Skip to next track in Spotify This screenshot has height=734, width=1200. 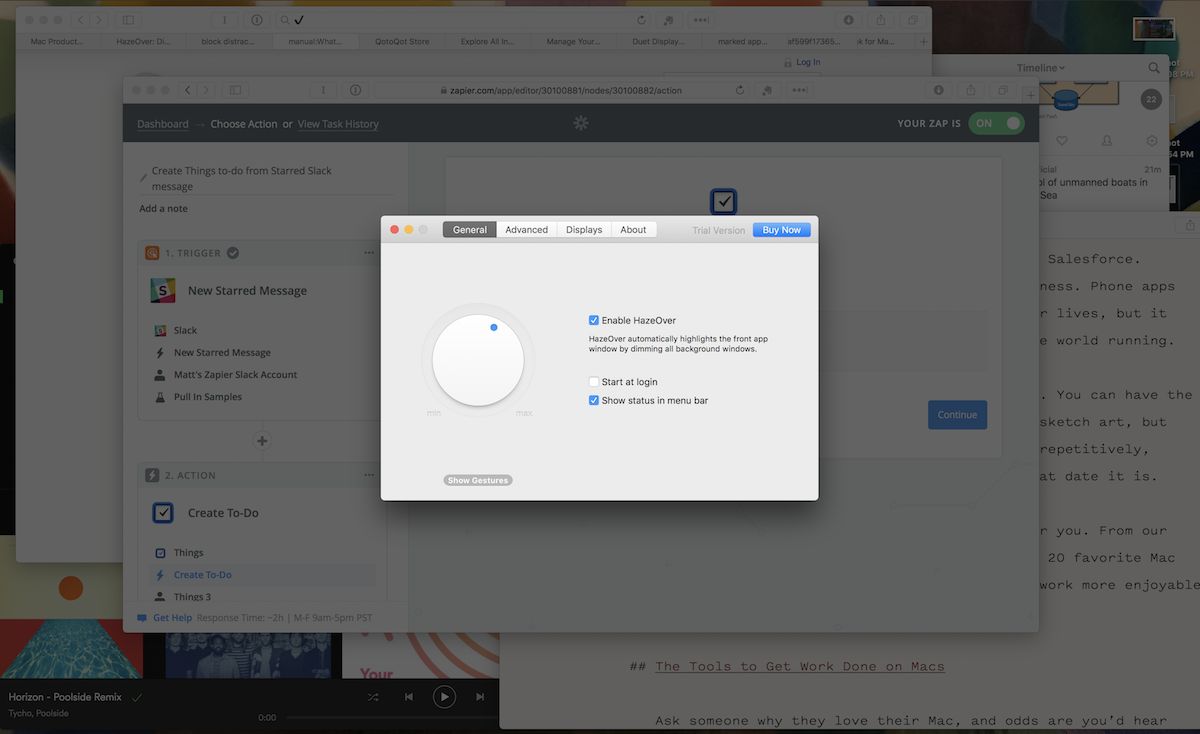pyautogui.click(x=480, y=697)
